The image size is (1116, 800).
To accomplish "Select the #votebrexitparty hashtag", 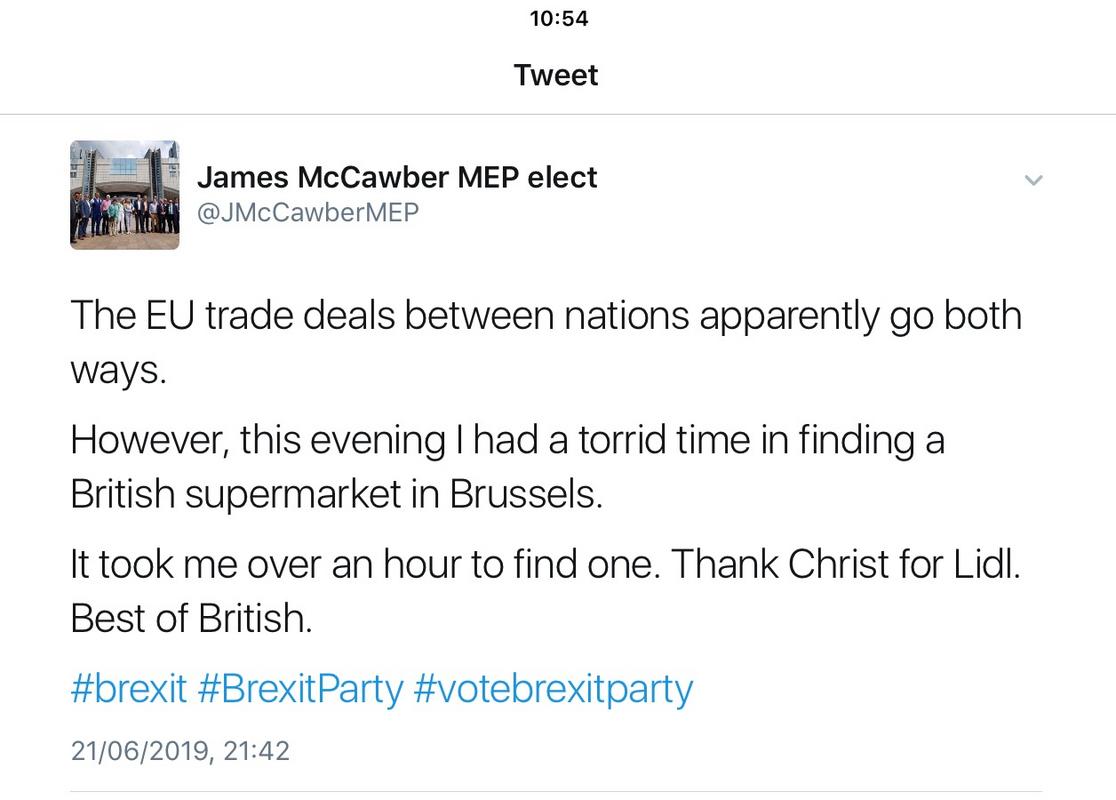I will click(553, 689).
